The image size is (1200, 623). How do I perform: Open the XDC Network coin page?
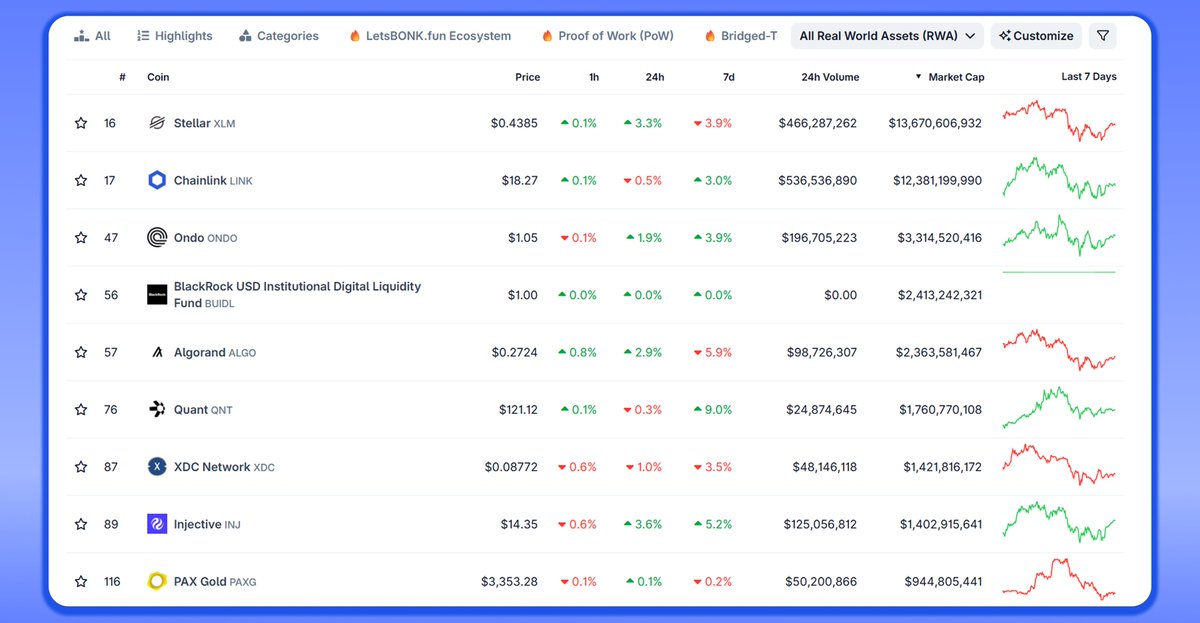(224, 467)
